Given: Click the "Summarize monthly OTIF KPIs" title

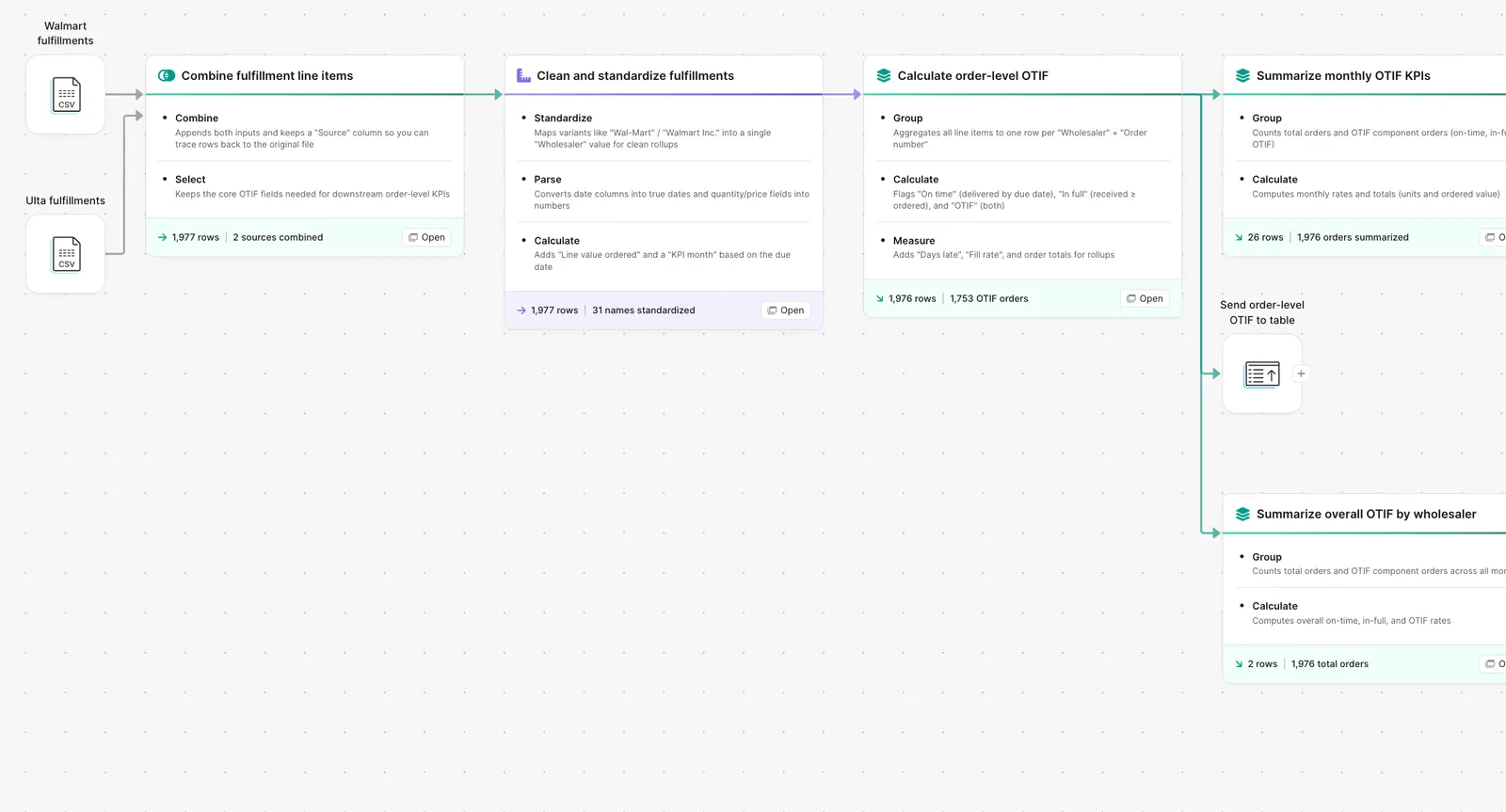Looking at the screenshot, I should [x=1343, y=76].
